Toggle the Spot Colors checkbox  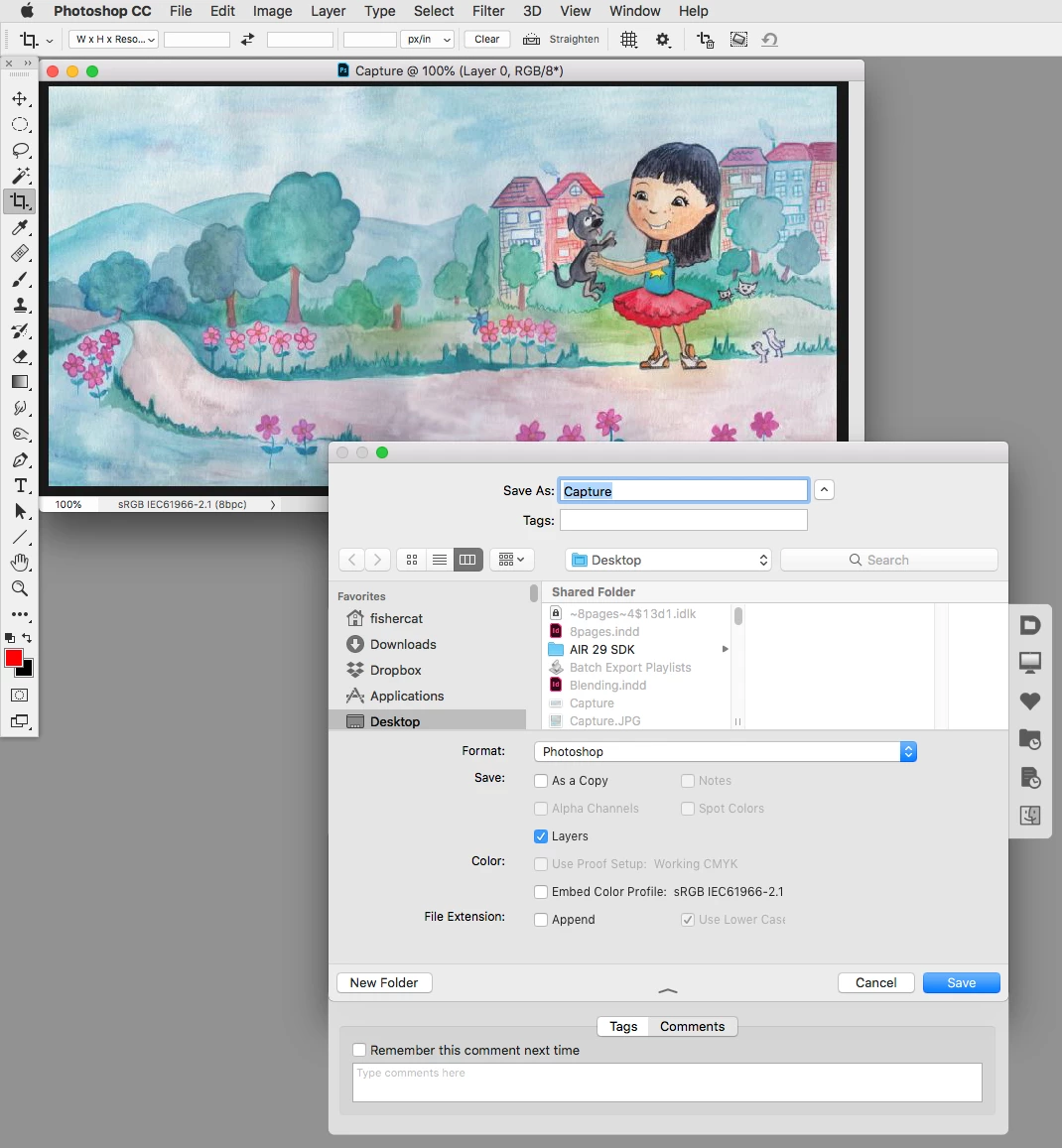pos(687,809)
